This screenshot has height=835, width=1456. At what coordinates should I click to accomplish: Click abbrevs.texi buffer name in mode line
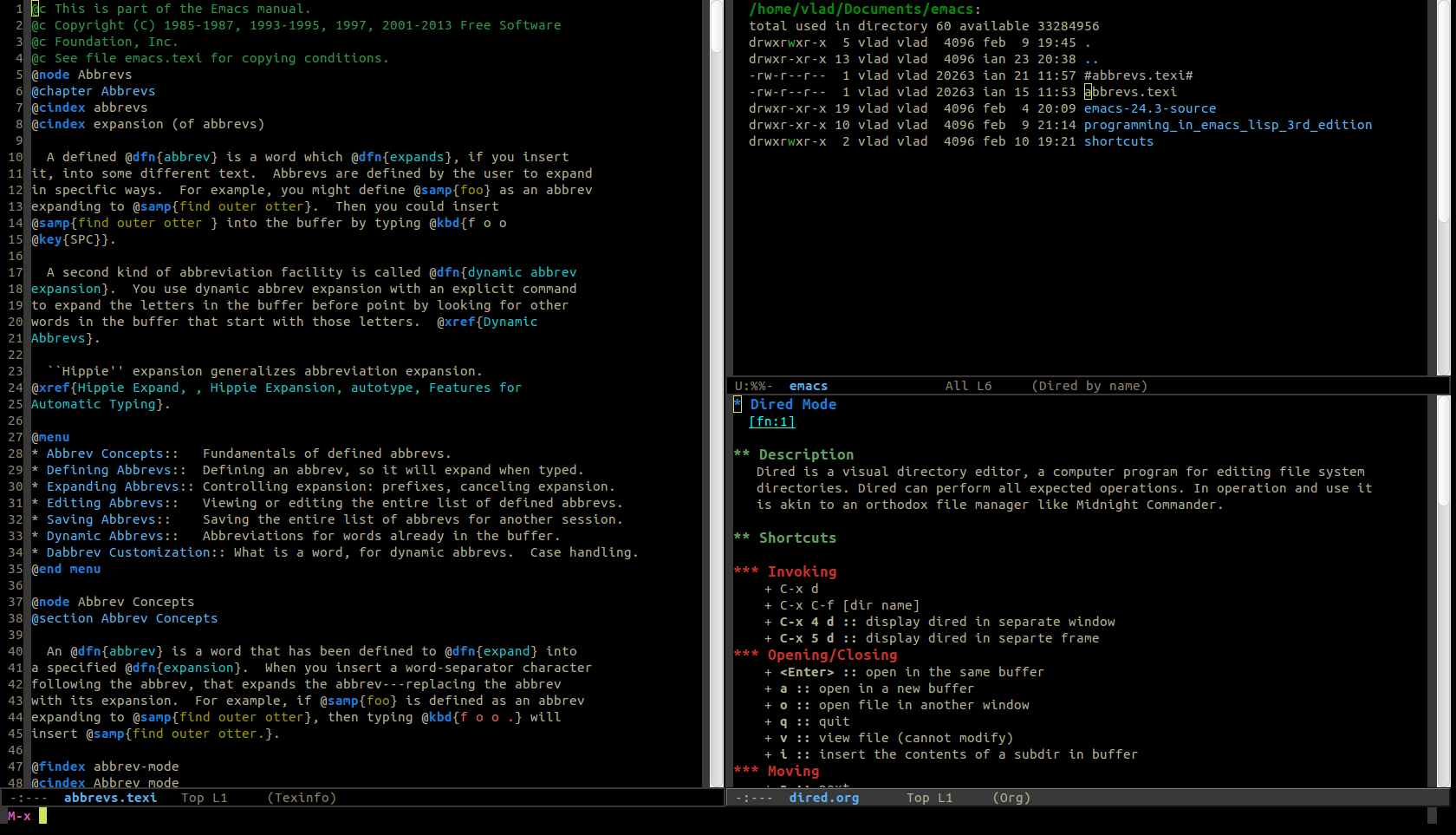[x=110, y=798]
